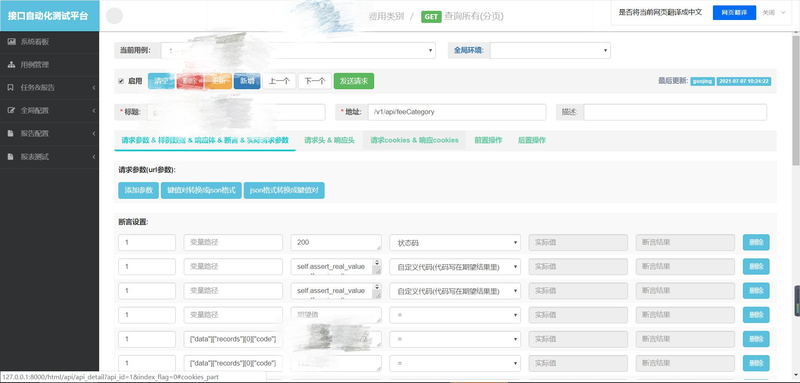The width and height of the screenshot is (800, 383).
Task: Click 键值对转换成json格式 button
Action: tap(201, 190)
